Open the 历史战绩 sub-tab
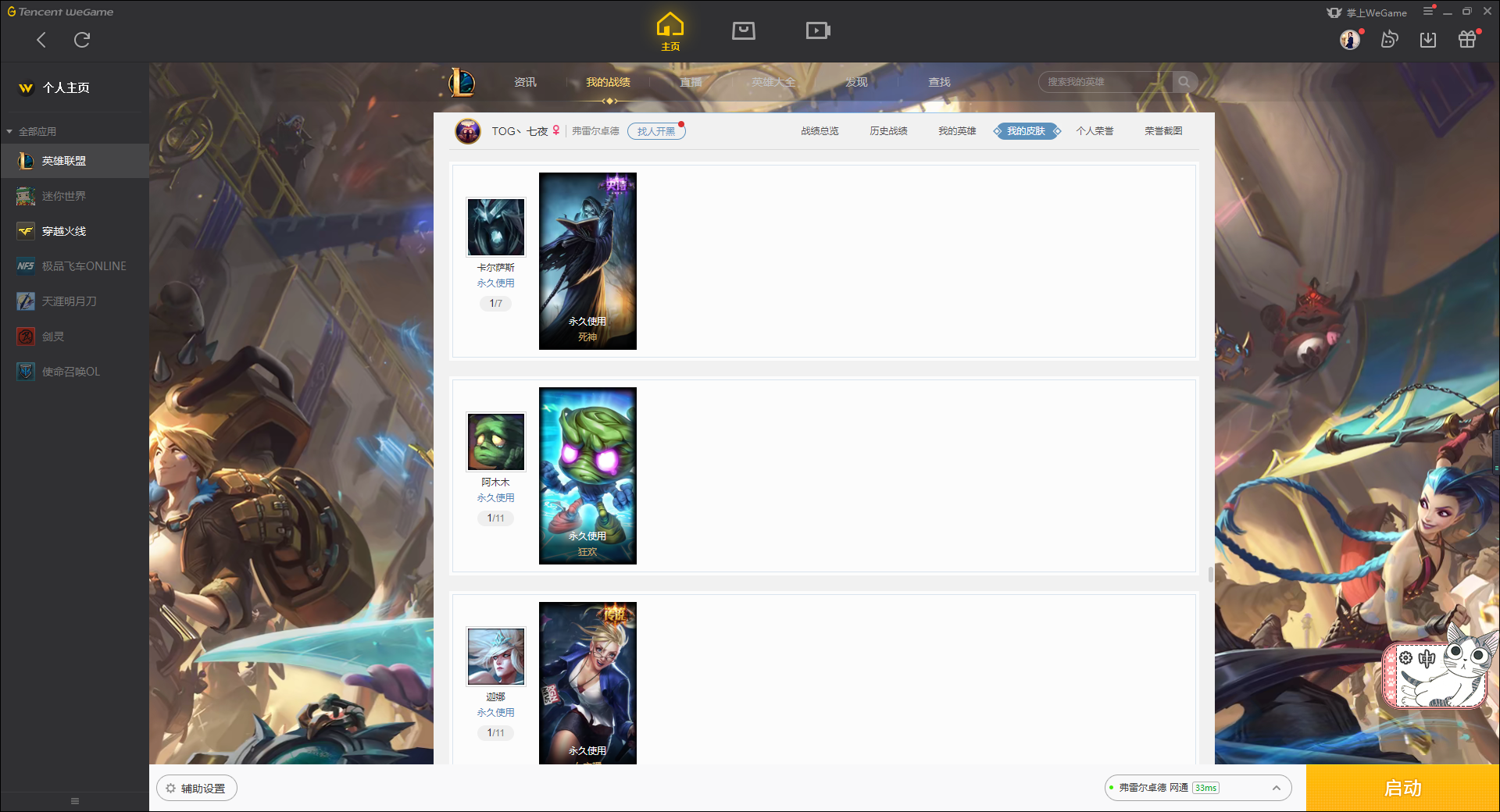1500x812 pixels. click(x=888, y=131)
